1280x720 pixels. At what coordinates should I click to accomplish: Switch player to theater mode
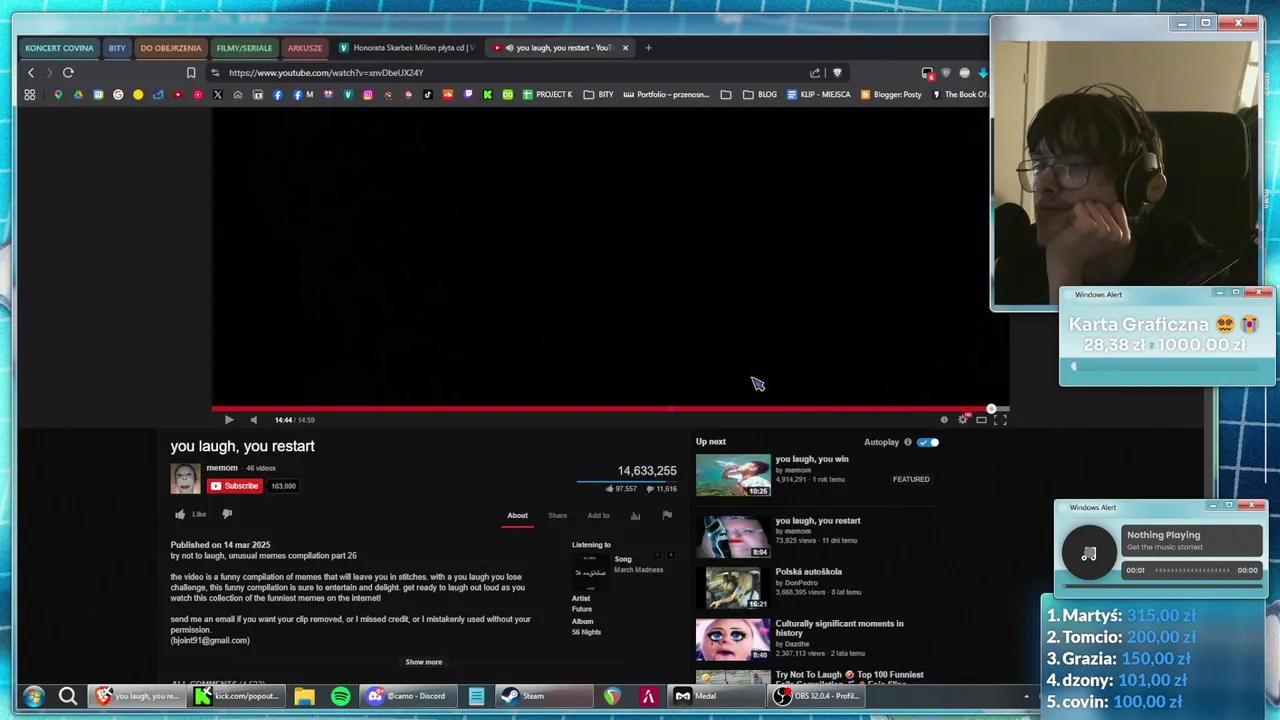click(x=981, y=420)
